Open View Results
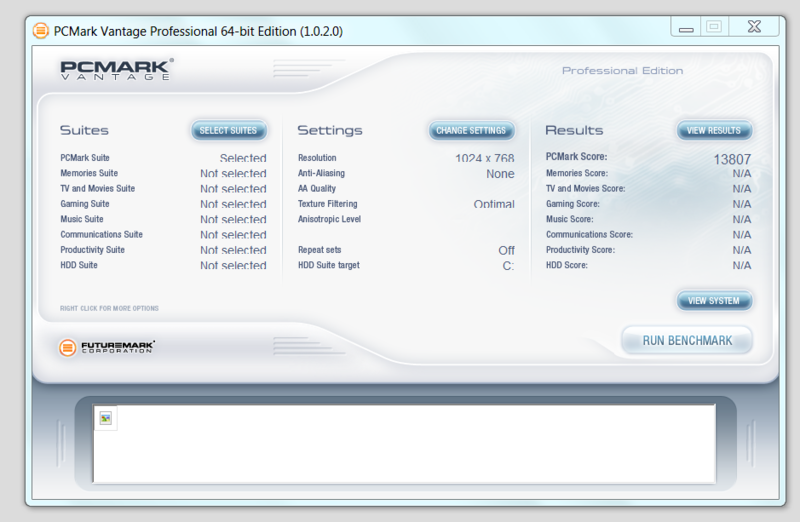 click(714, 131)
